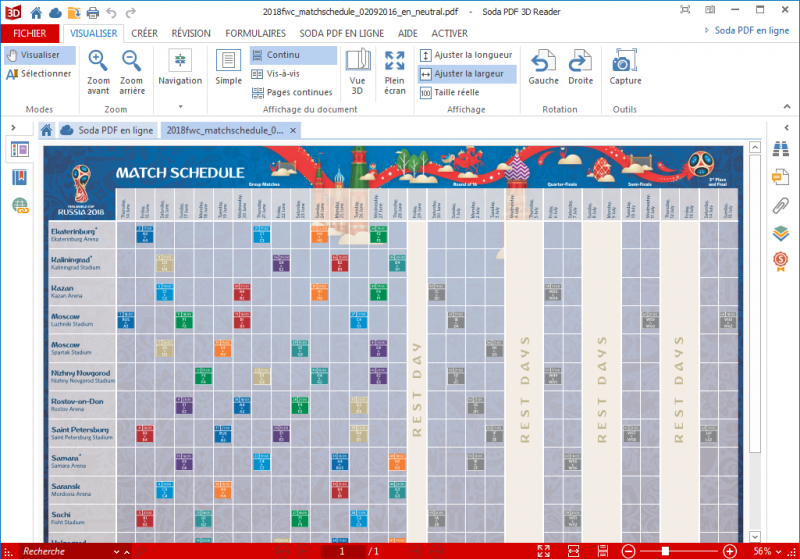The width and height of the screenshot is (800, 559).
Task: Open the paperclip attachments panel
Action: point(781,205)
